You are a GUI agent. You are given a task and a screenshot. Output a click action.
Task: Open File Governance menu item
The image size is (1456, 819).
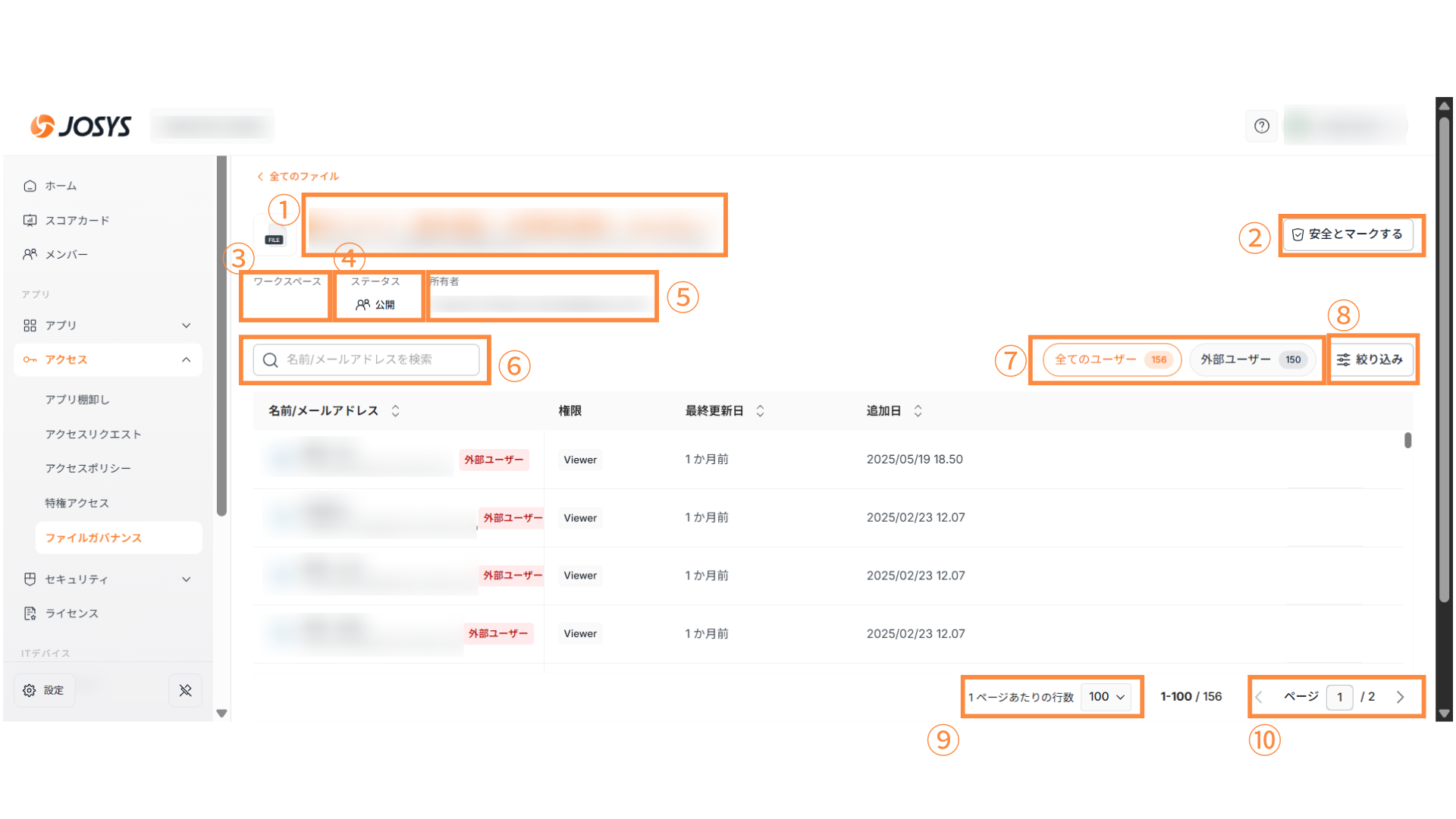[93, 538]
